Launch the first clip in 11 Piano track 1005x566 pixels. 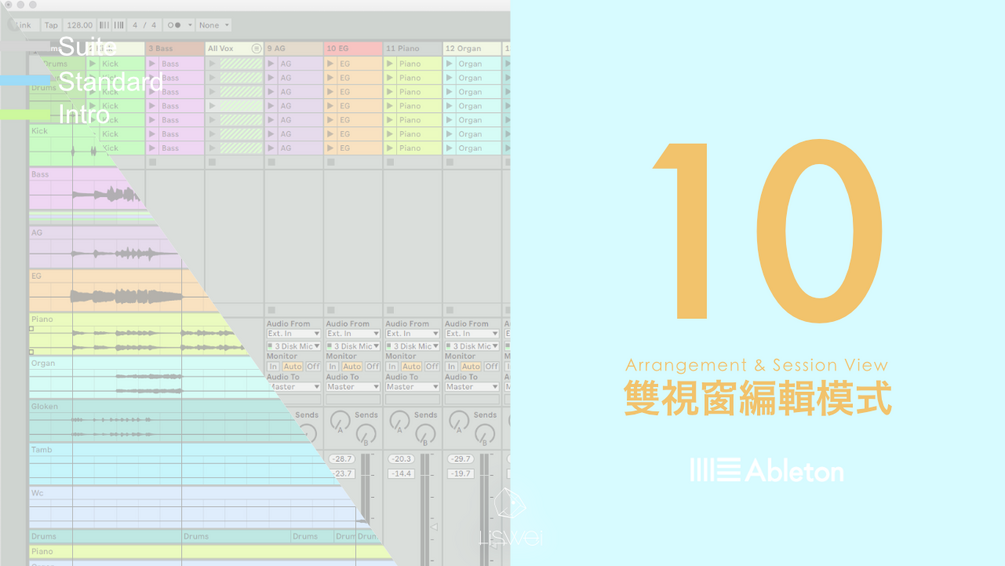click(390, 63)
